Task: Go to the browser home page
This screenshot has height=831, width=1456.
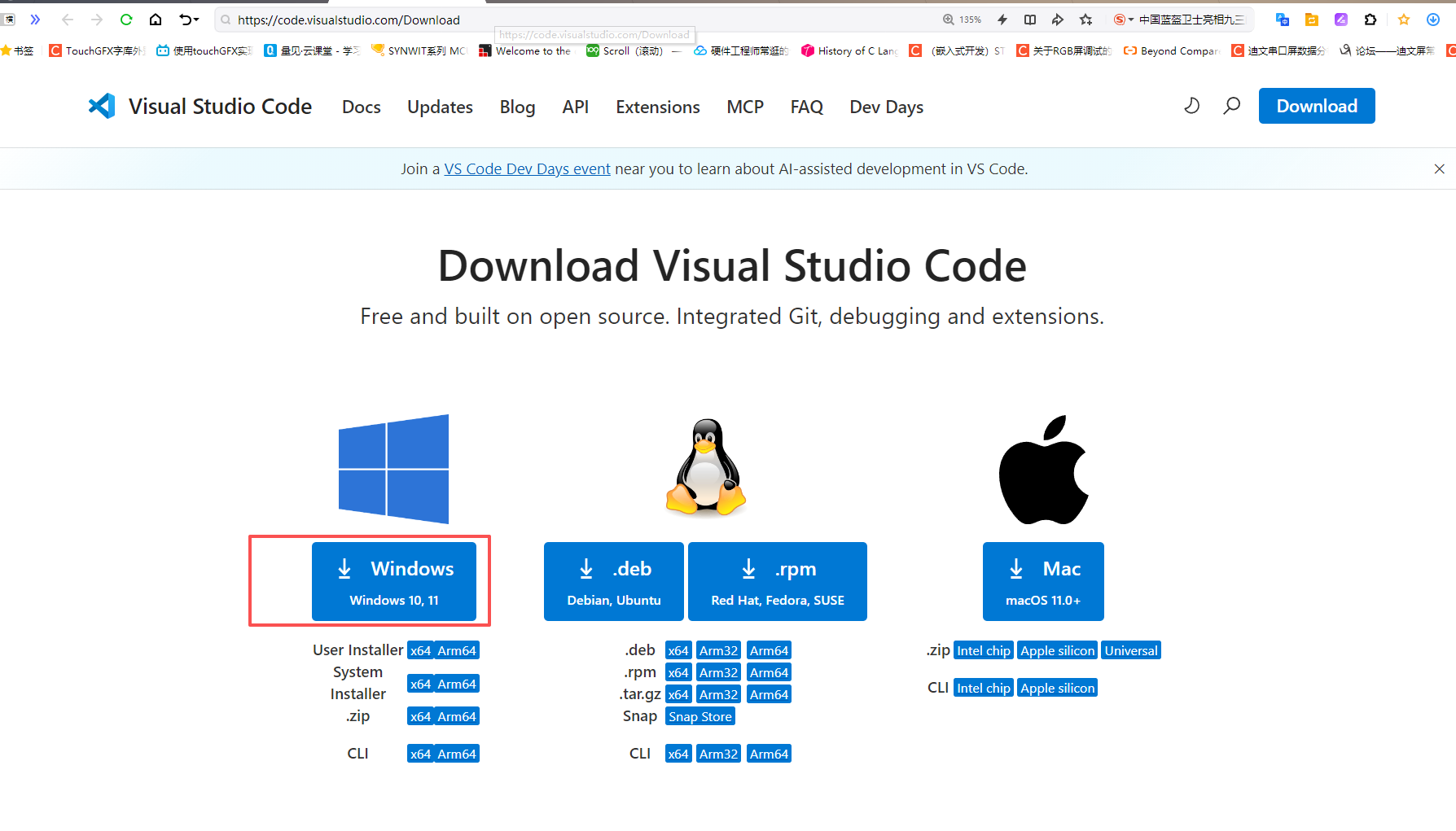Action: tap(155, 20)
